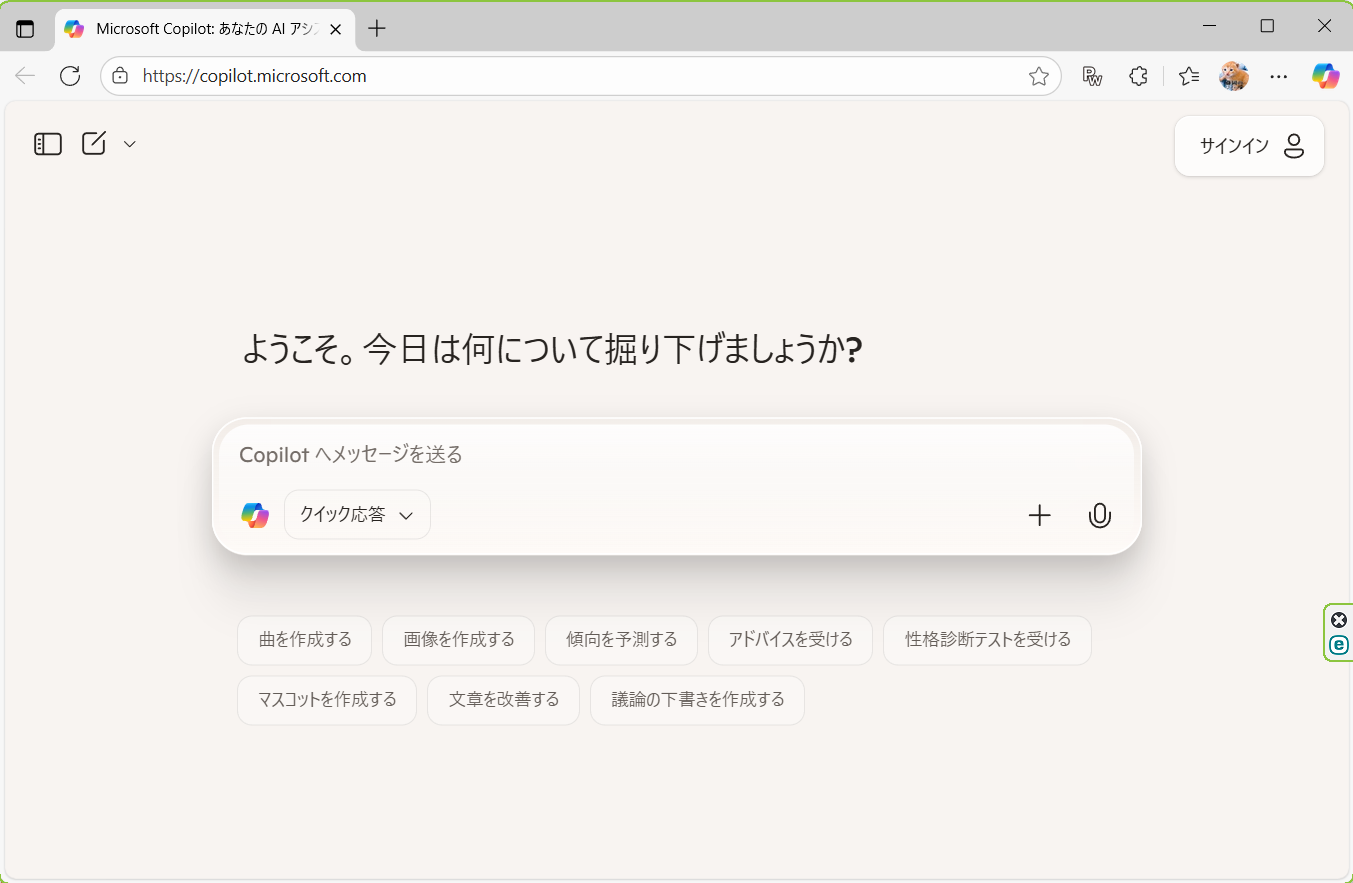This screenshot has width=1353, height=883.
Task: Add page to favorites with star icon
Action: point(1039,76)
